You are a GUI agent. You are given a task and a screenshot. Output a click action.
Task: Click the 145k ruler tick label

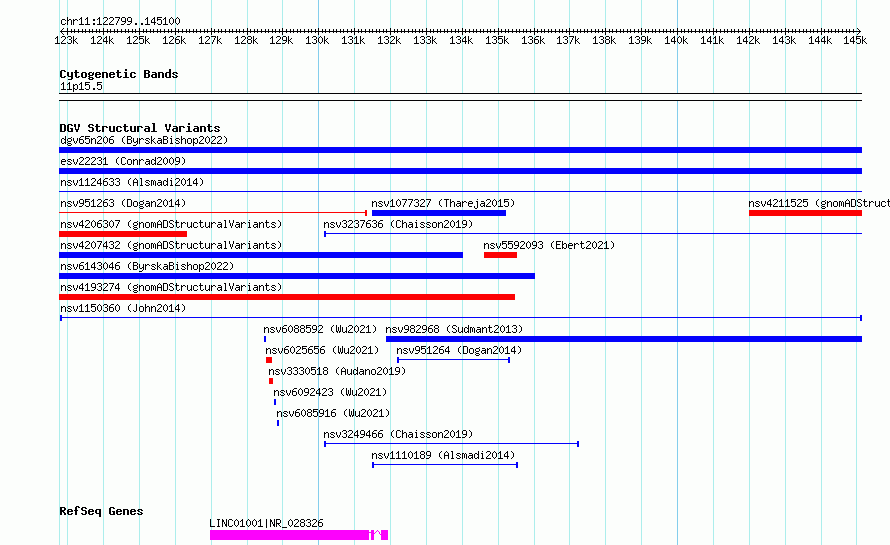(x=855, y=40)
